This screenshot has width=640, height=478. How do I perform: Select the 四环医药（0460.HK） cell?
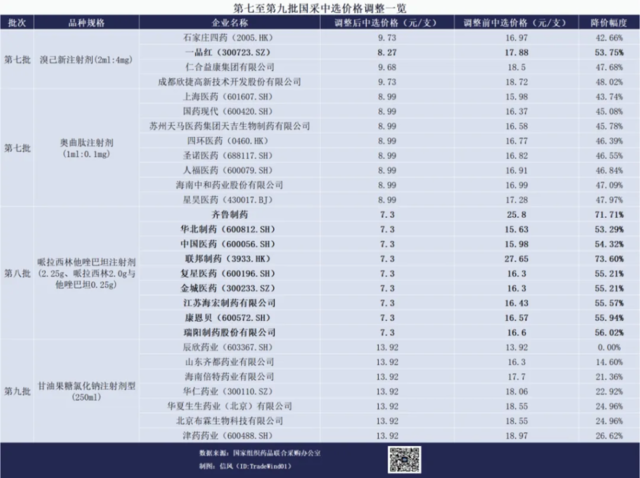[x=229, y=141]
